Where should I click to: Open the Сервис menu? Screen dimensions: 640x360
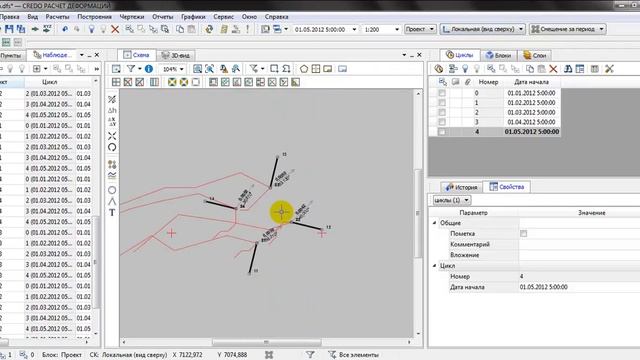coord(223,17)
